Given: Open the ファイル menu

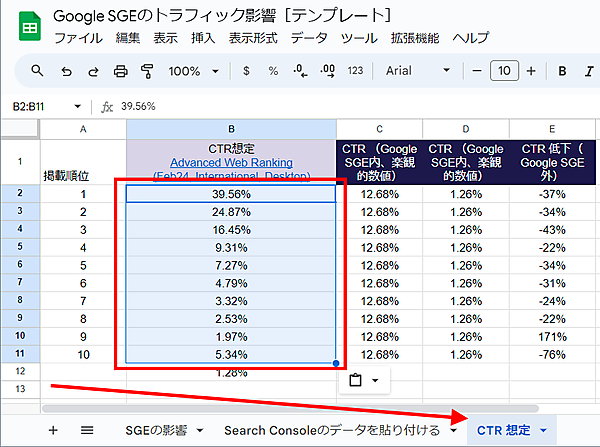Looking at the screenshot, I should [x=78, y=38].
